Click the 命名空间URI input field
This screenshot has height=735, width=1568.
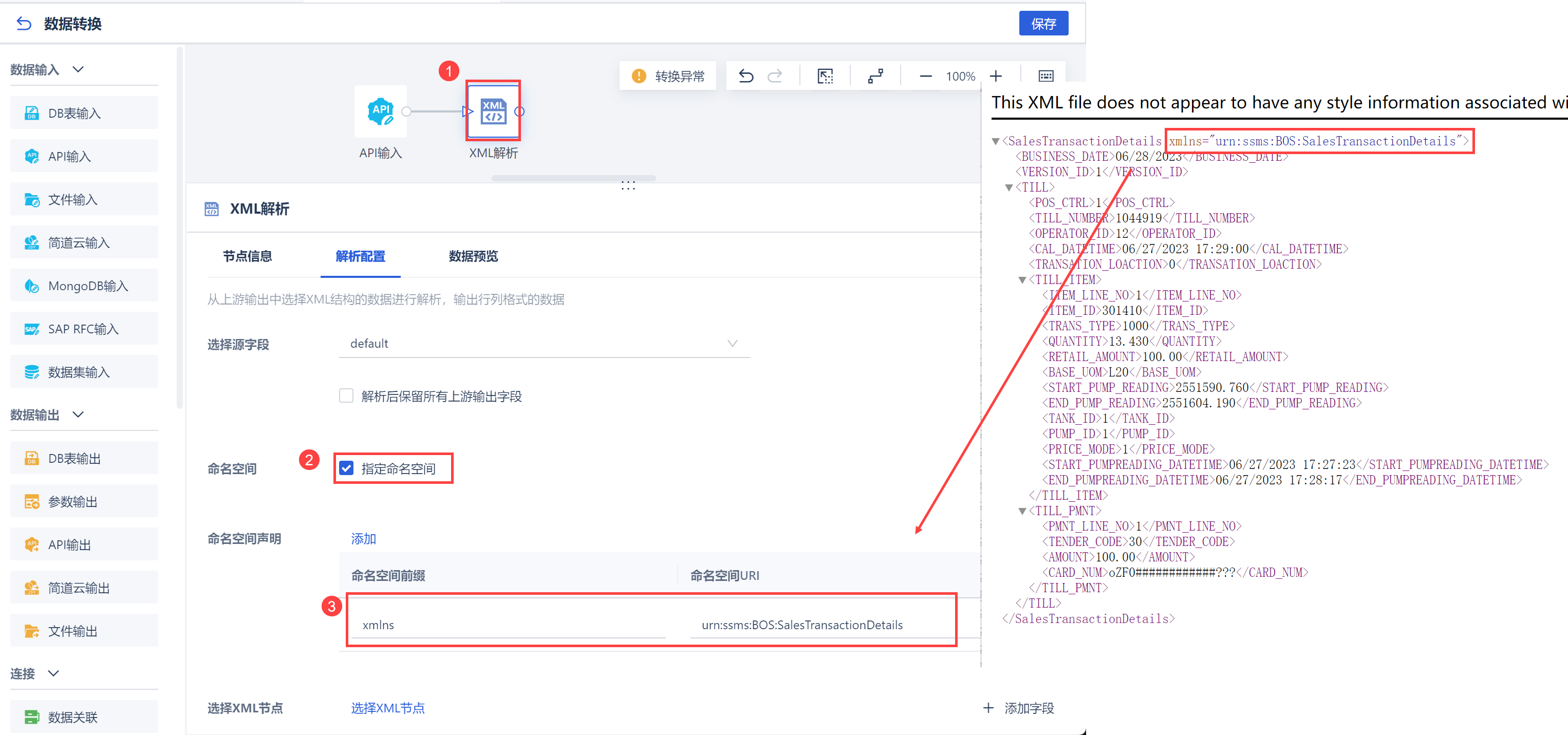[816, 625]
